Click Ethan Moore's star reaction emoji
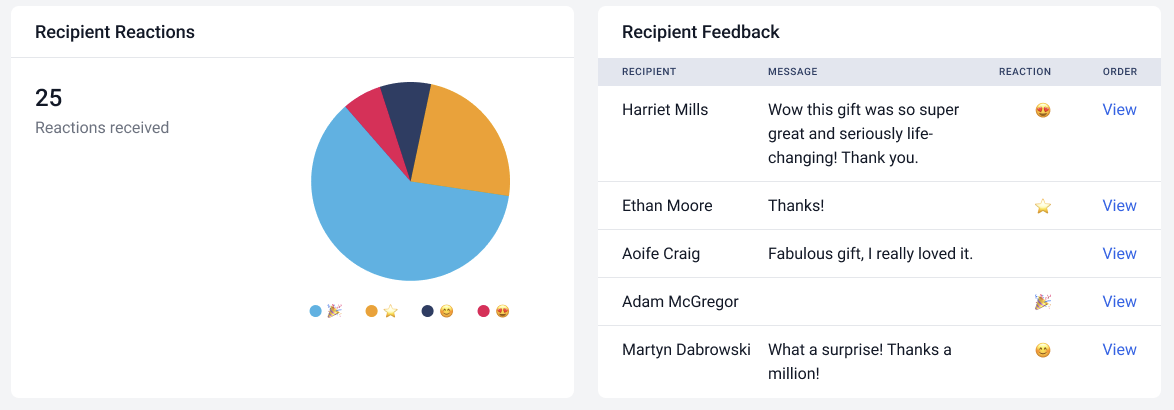 tap(1043, 206)
